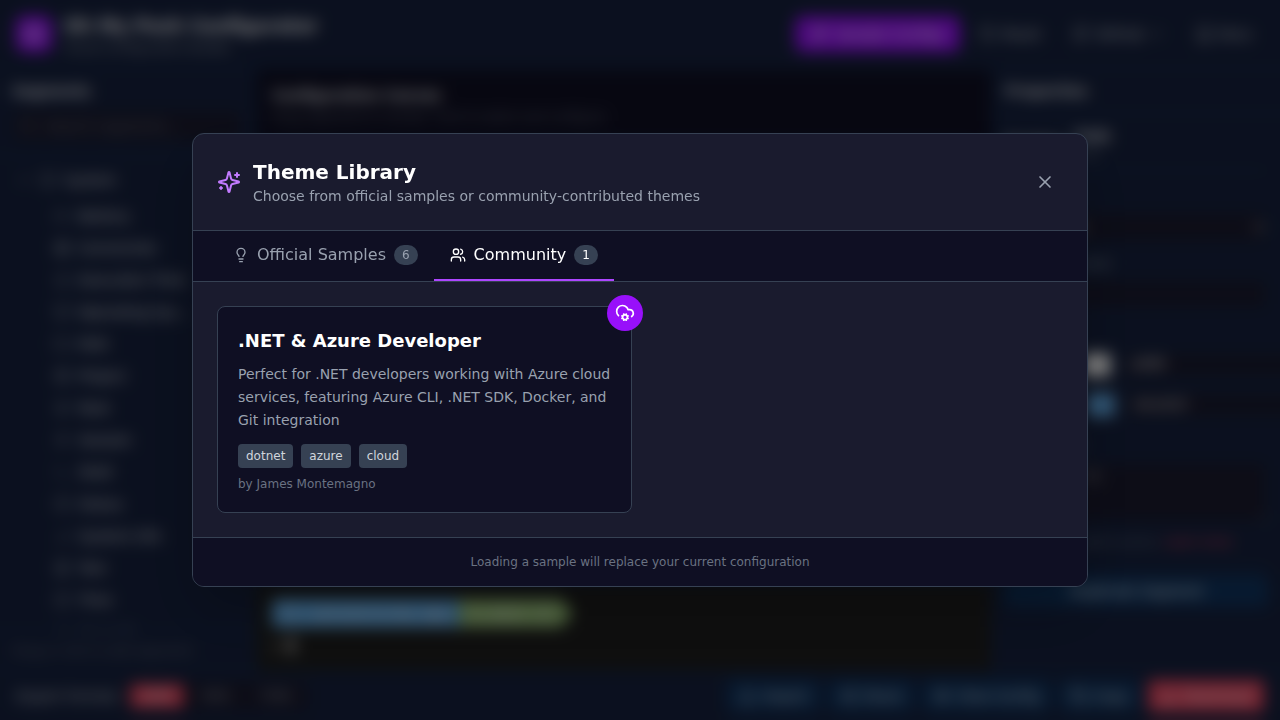Click the dotnet tag

(x=265, y=456)
